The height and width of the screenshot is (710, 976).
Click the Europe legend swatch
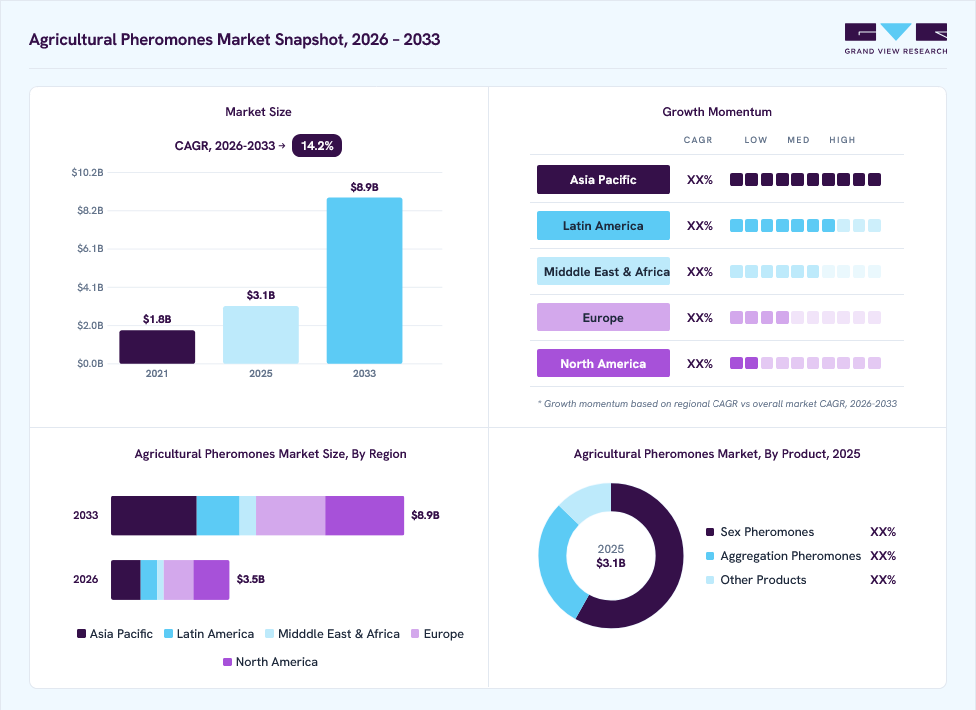415,633
